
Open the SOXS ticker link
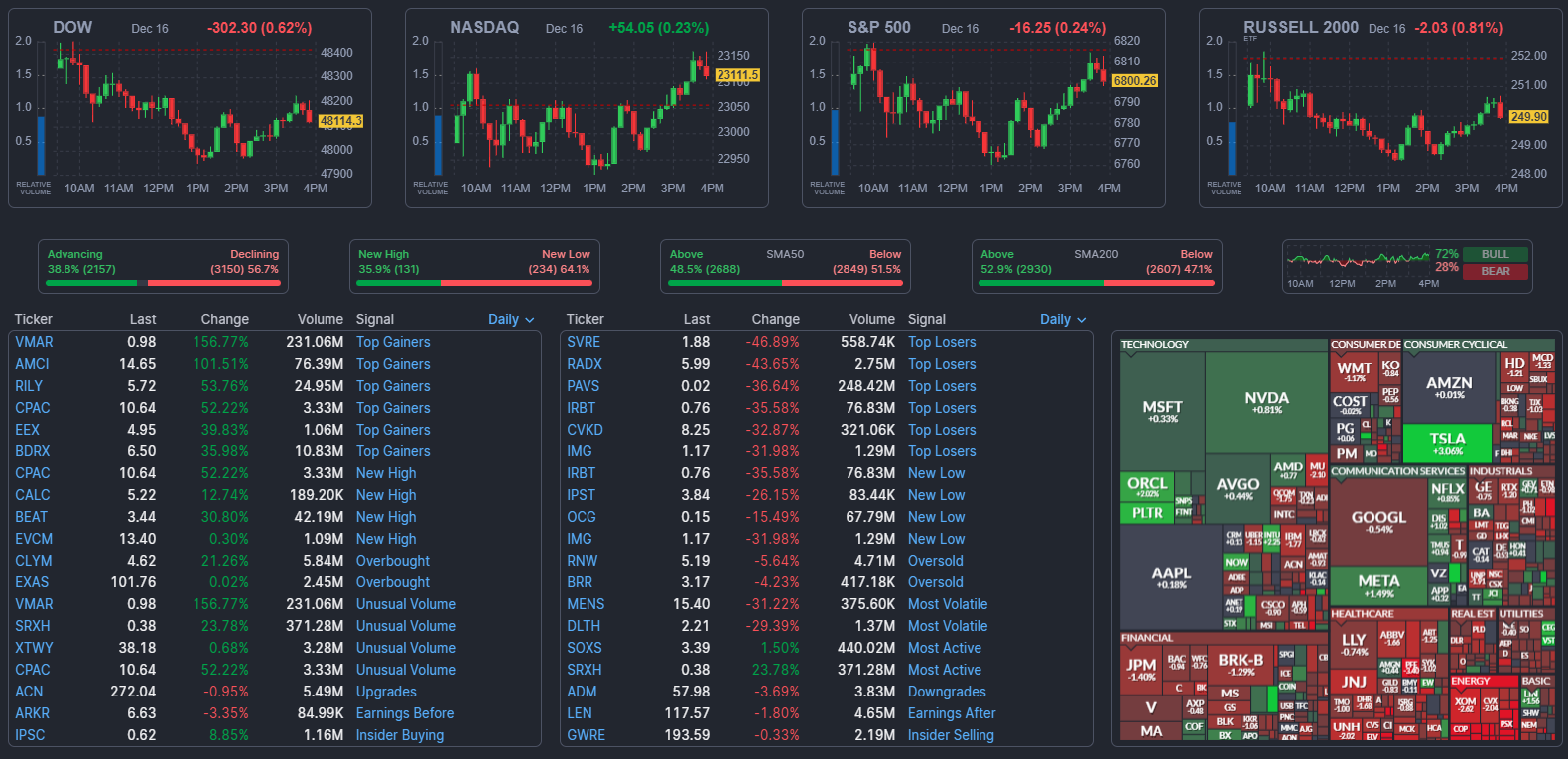585,648
